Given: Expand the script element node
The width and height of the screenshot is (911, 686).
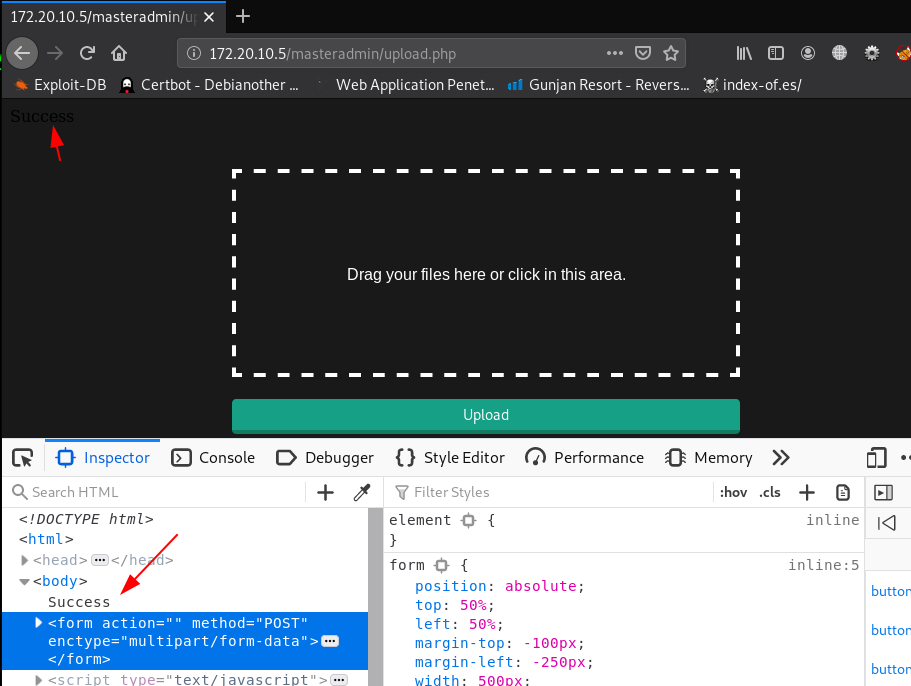Looking at the screenshot, I should pos(38,680).
